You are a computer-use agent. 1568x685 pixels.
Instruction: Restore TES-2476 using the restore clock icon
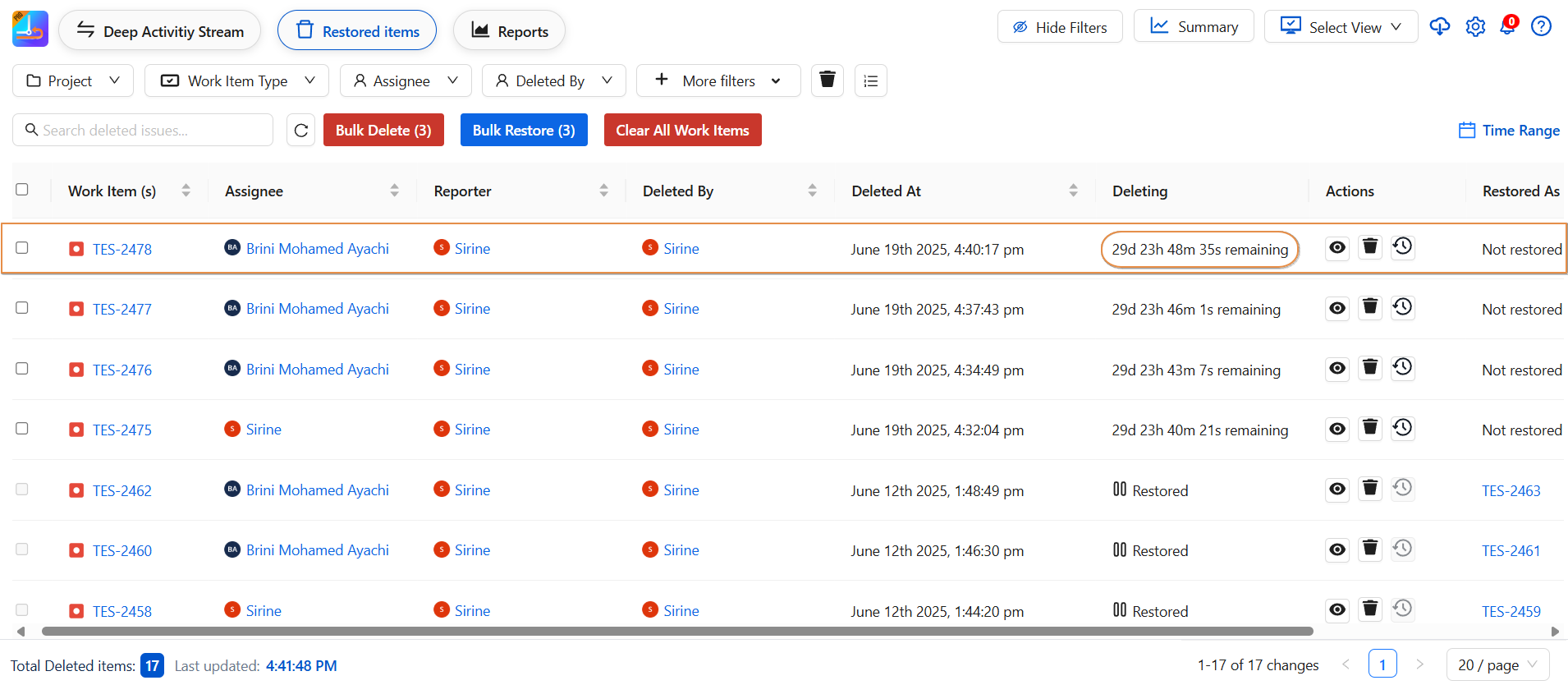coord(1403,368)
